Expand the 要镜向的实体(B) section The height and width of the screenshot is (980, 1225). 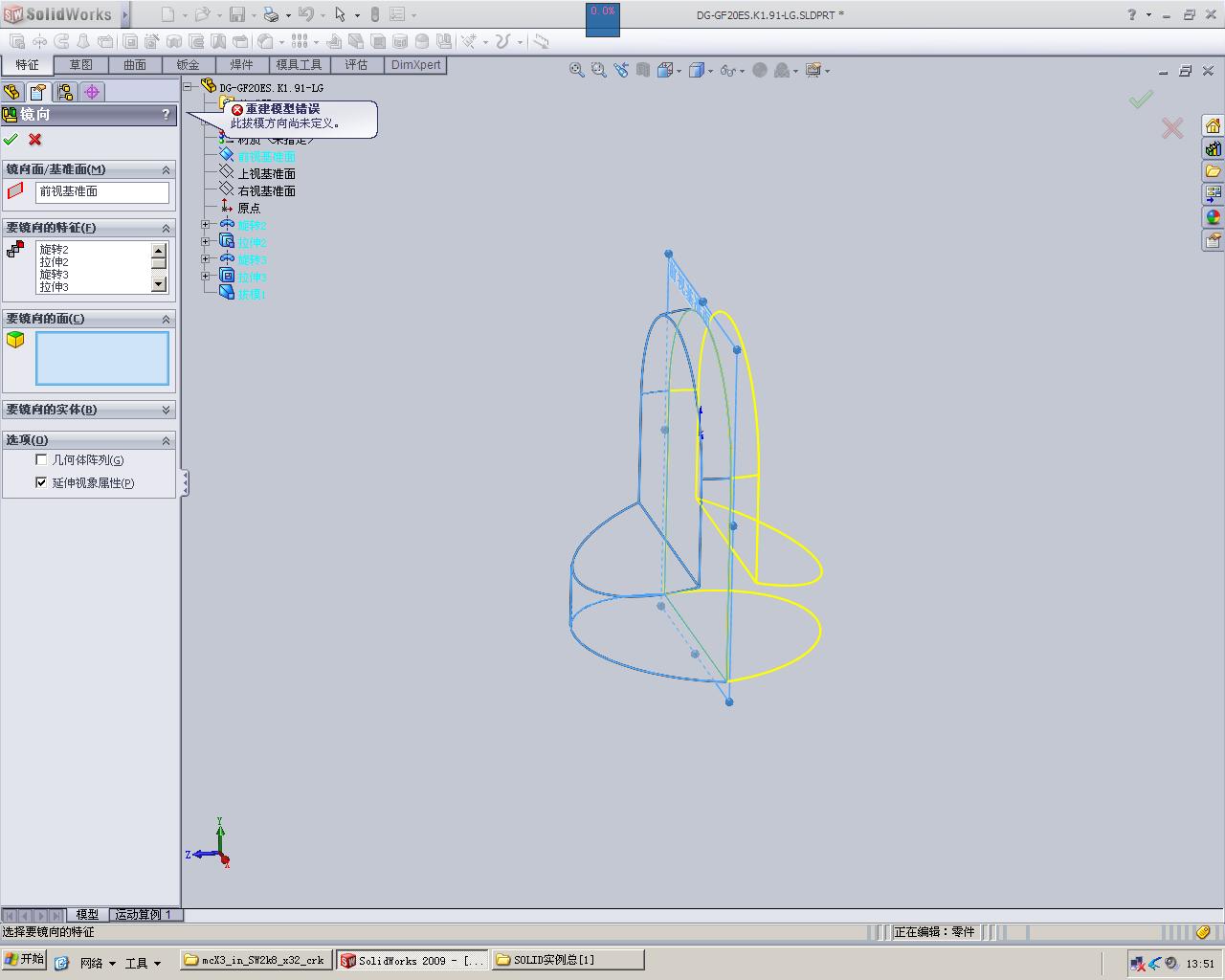pyautogui.click(x=166, y=410)
